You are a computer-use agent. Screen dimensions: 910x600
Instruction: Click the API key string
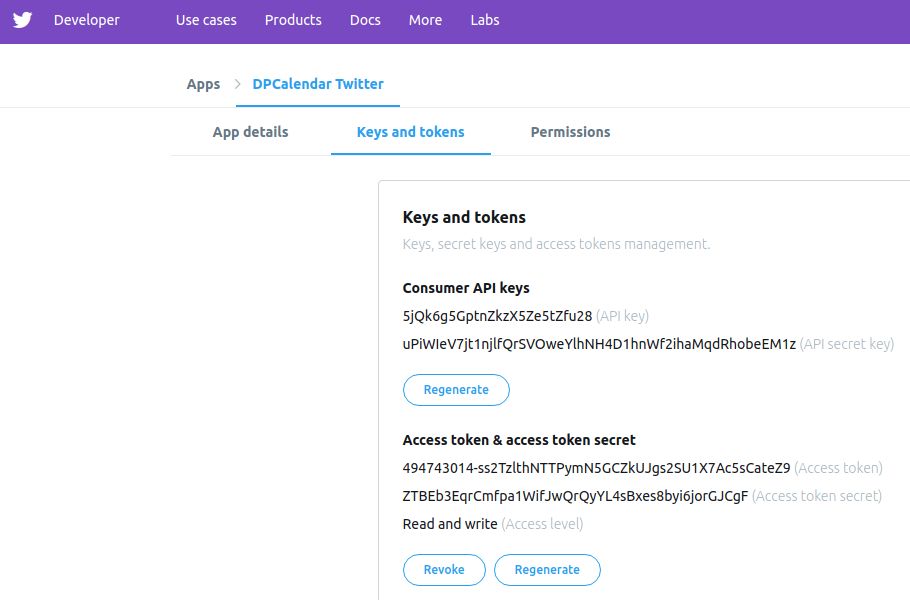point(497,316)
